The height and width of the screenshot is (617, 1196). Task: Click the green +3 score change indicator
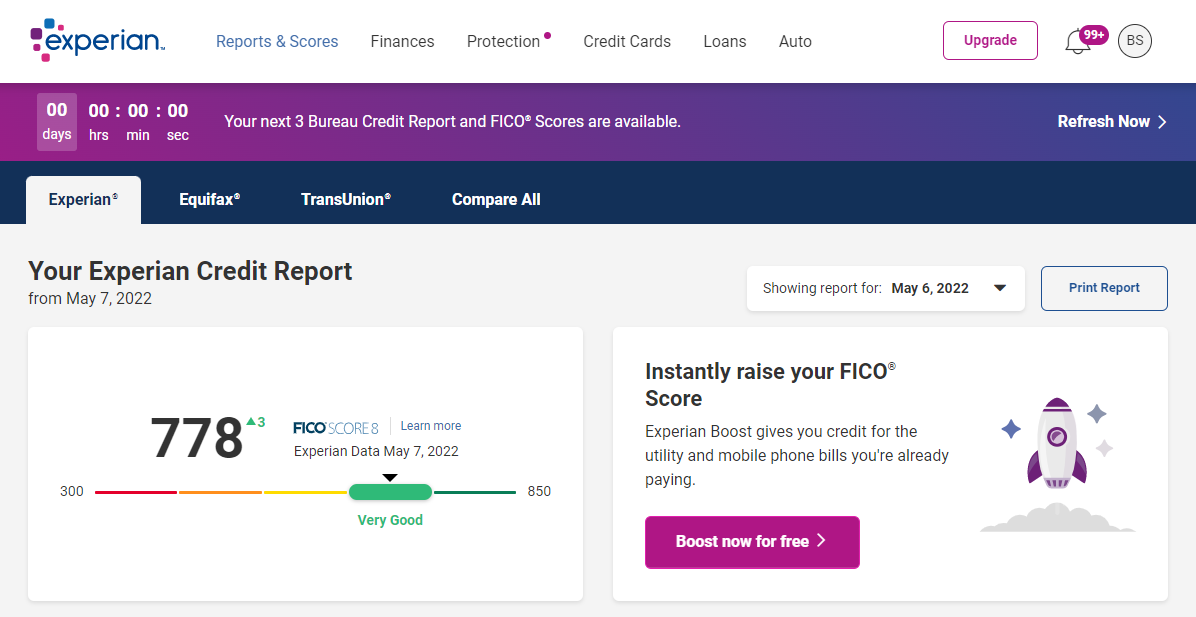256,422
